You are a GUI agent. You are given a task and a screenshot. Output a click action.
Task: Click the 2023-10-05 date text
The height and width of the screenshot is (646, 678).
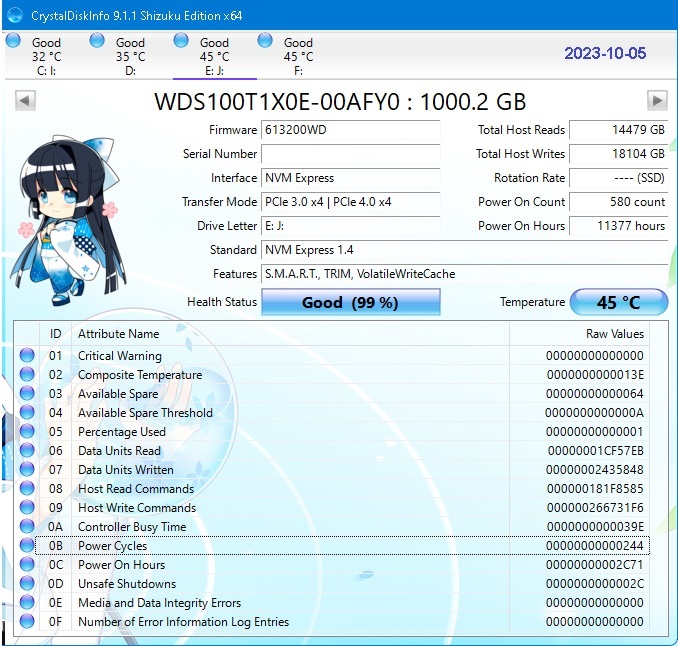coord(605,53)
